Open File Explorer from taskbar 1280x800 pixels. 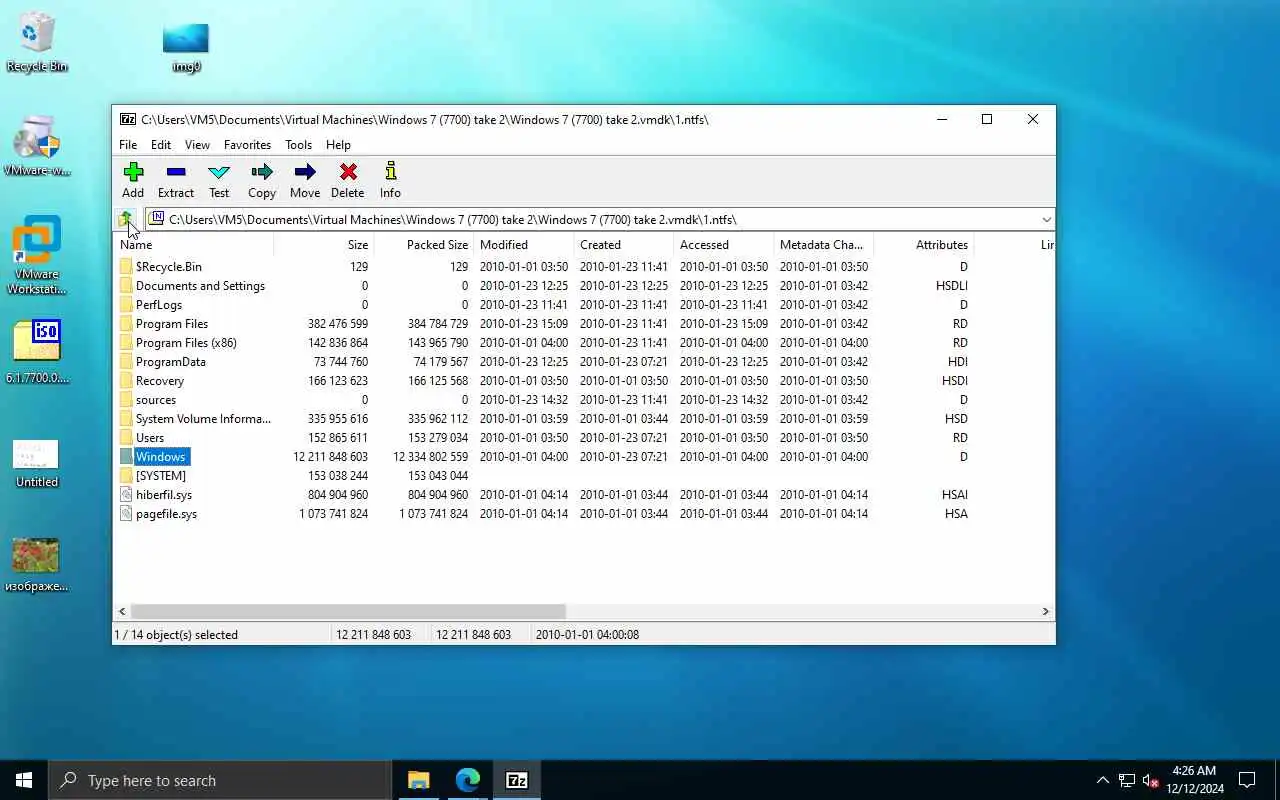[418, 780]
